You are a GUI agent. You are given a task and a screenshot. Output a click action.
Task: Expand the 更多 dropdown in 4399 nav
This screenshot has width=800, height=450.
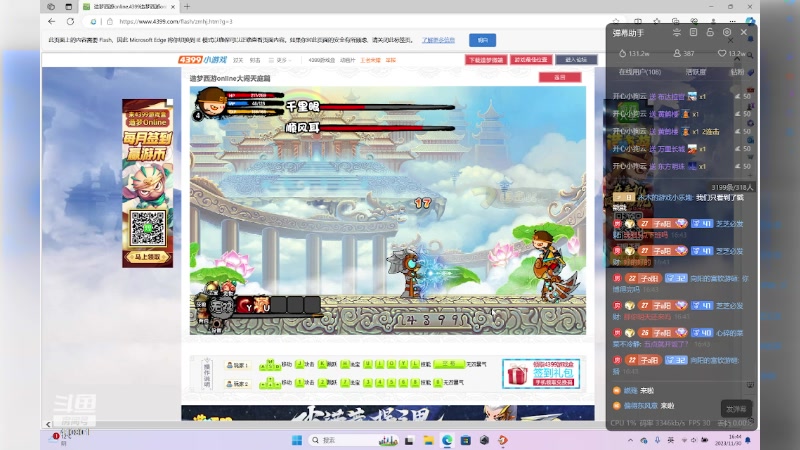(281, 60)
